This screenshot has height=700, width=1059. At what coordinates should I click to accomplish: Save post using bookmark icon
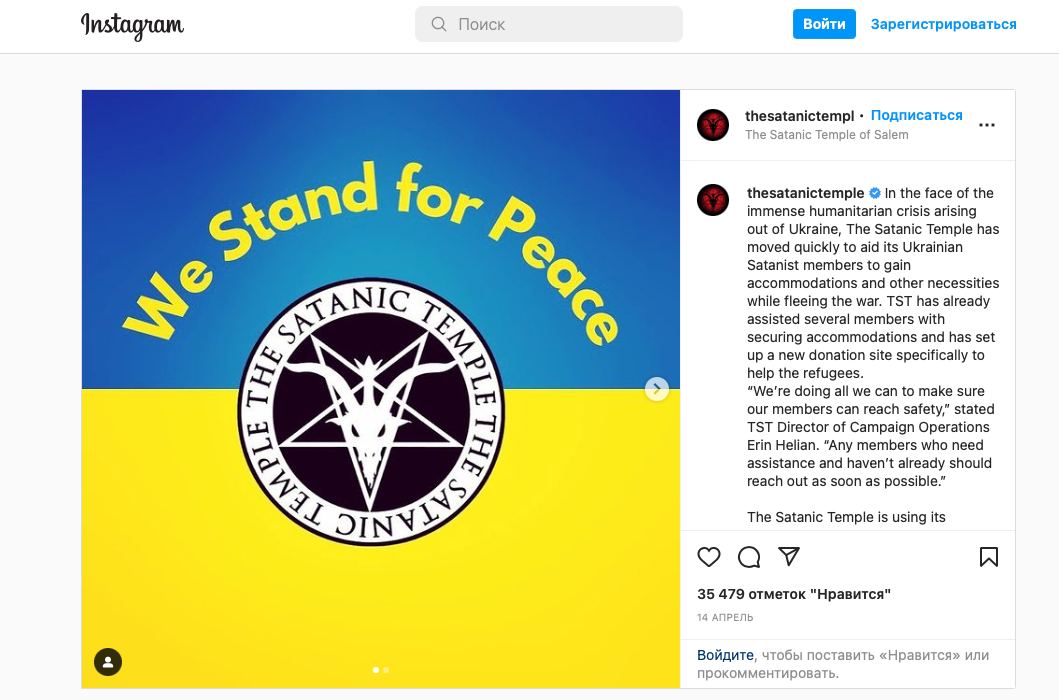point(989,557)
